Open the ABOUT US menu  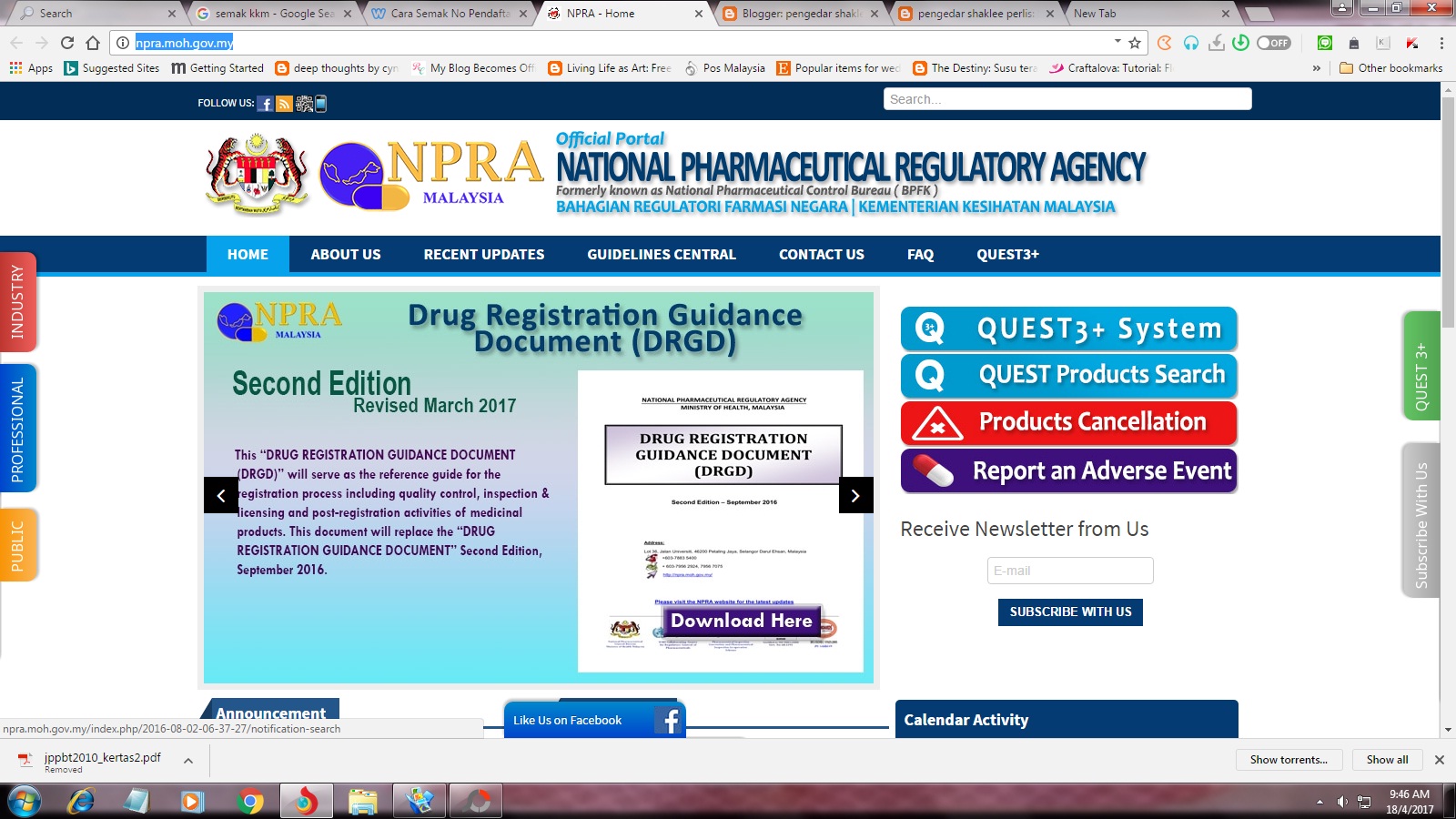346,255
